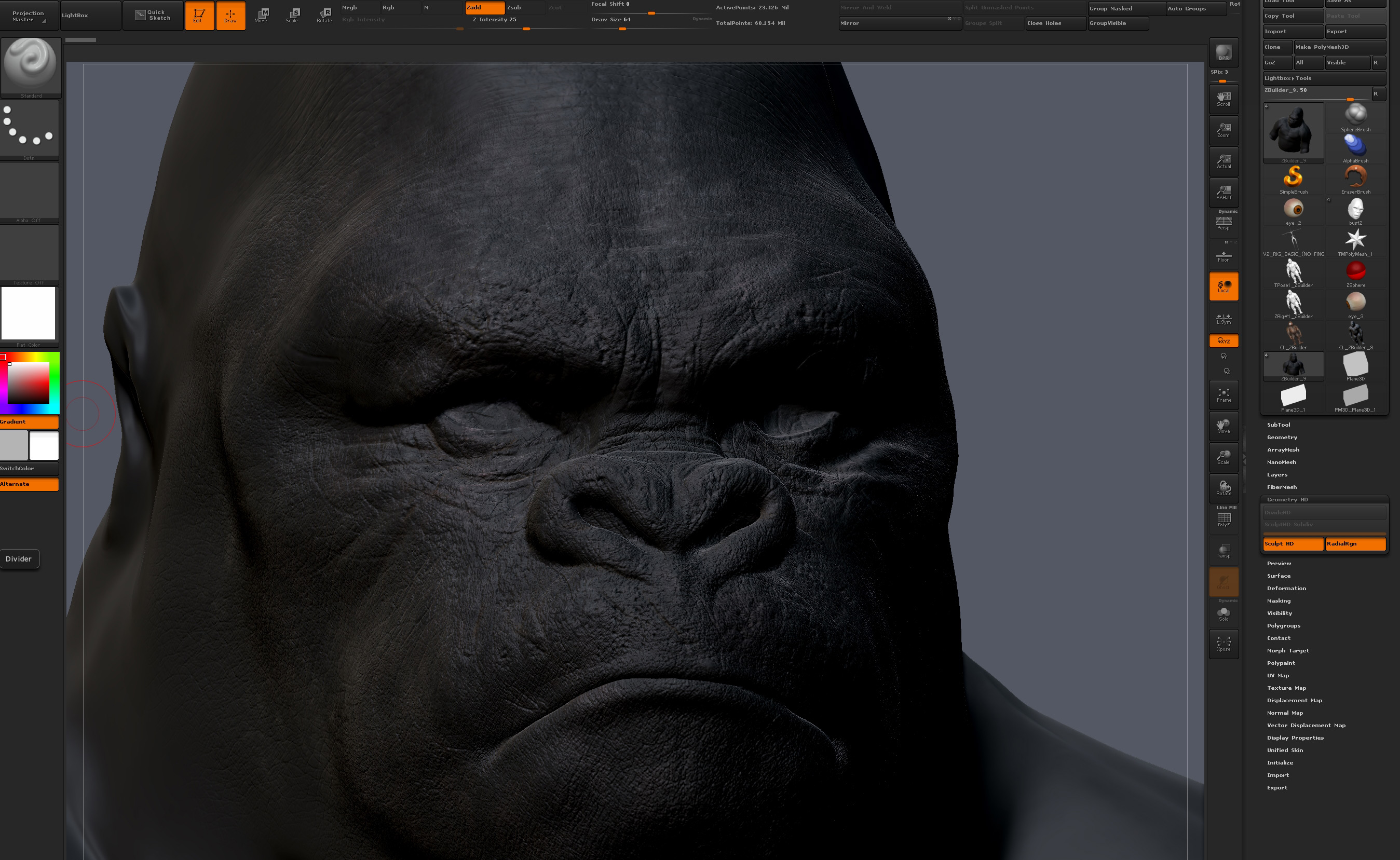The image size is (1400, 860).
Task: Toggle Transp transparency mode
Action: coord(1224,551)
